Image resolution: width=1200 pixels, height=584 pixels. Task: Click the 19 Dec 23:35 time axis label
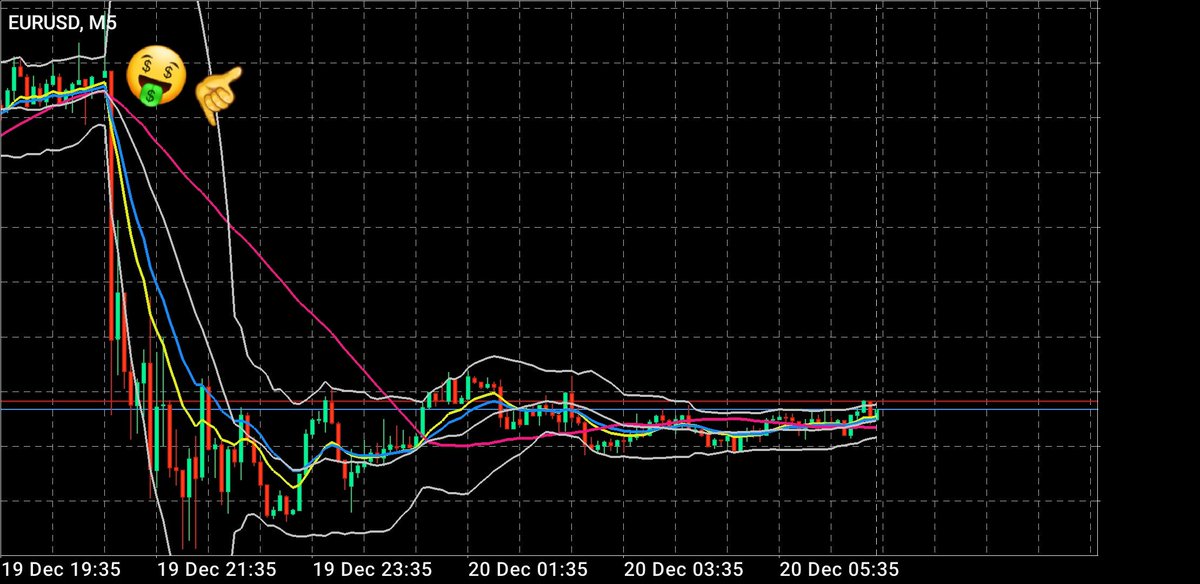[x=373, y=569]
